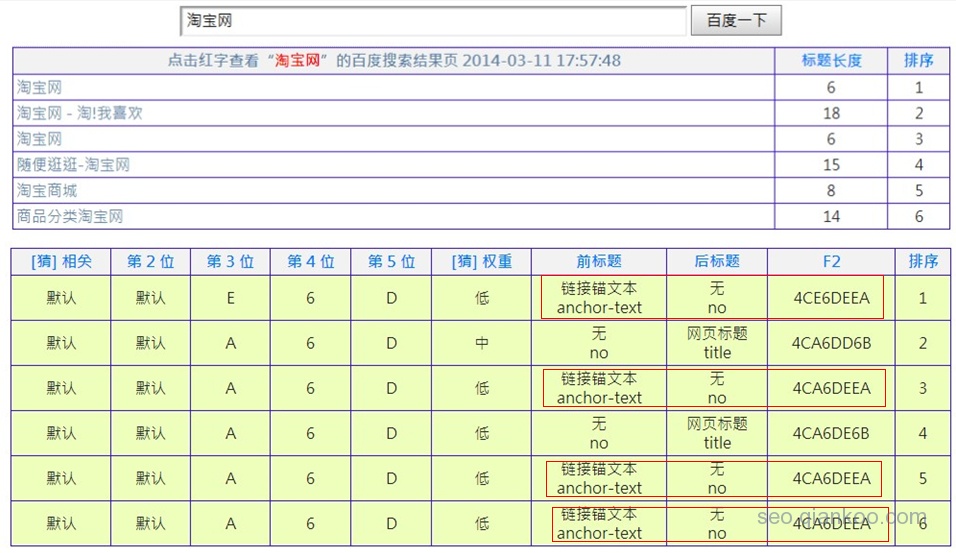Select 4CA6DEEA in the row ranked 5
This screenshot has width=956, height=553.
(x=831, y=479)
